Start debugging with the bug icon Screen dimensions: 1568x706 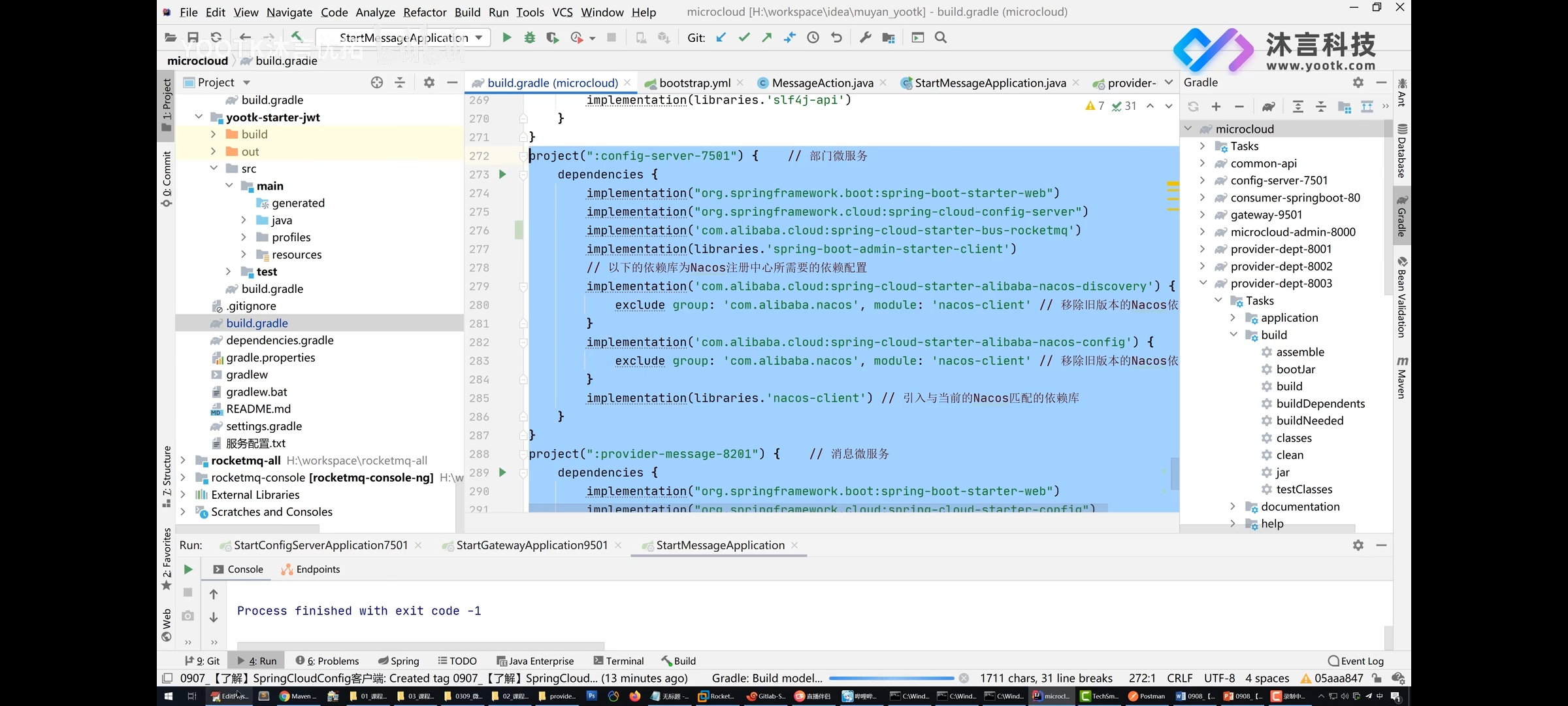(530, 38)
